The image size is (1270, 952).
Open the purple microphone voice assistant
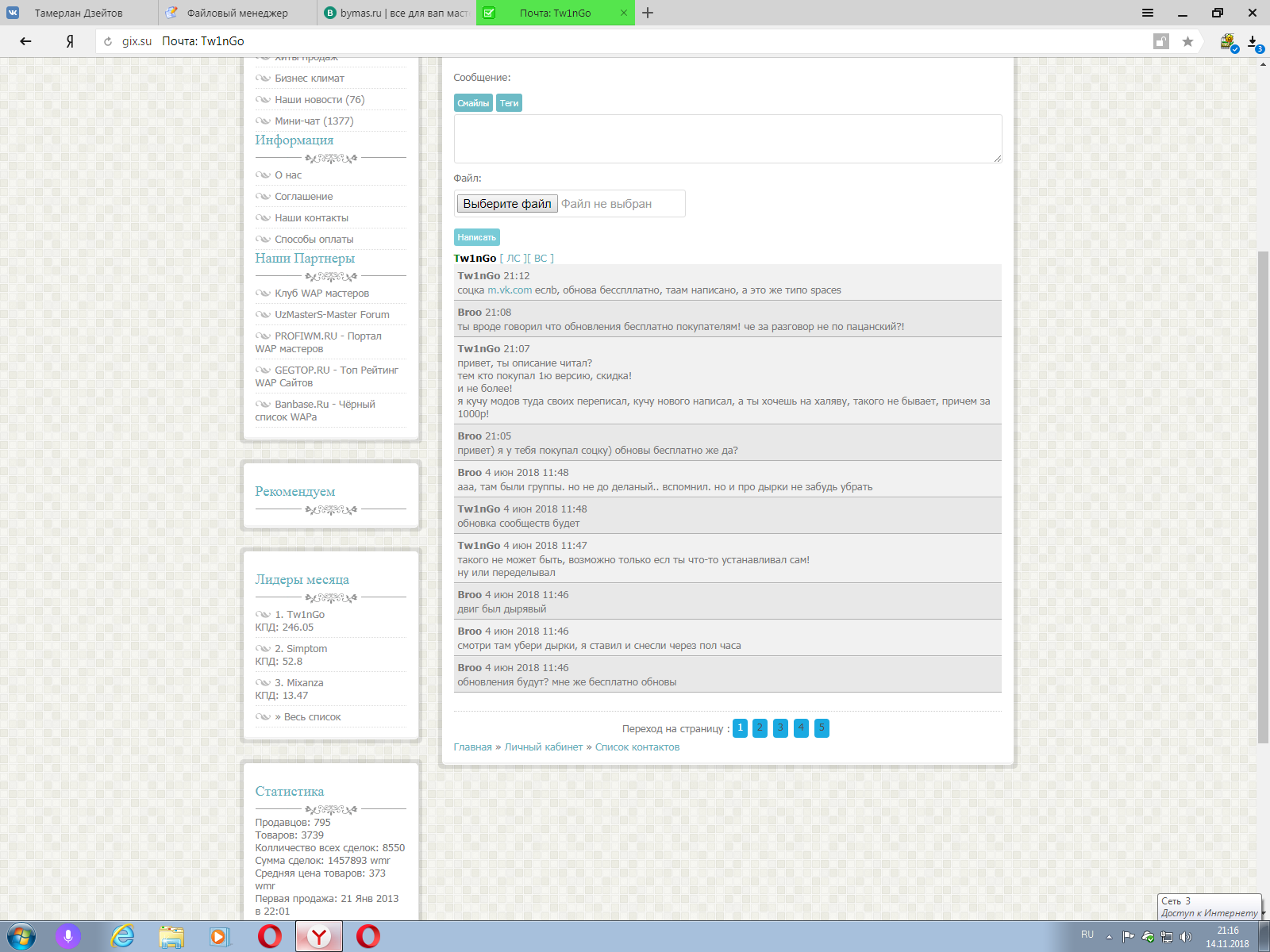pyautogui.click(x=68, y=936)
